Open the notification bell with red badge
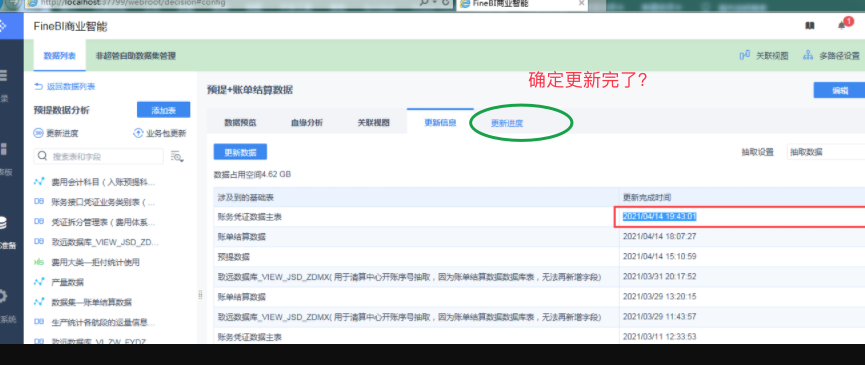 click(843, 25)
